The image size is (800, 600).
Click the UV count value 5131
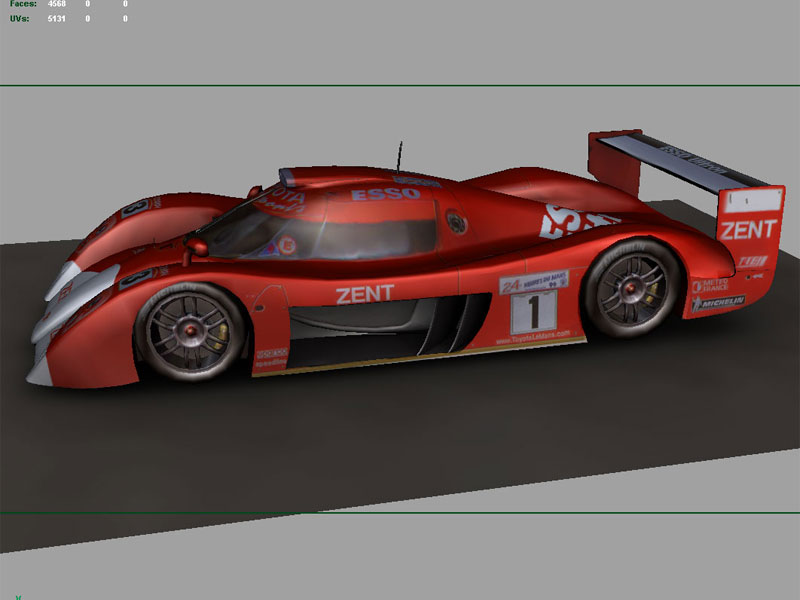point(56,19)
